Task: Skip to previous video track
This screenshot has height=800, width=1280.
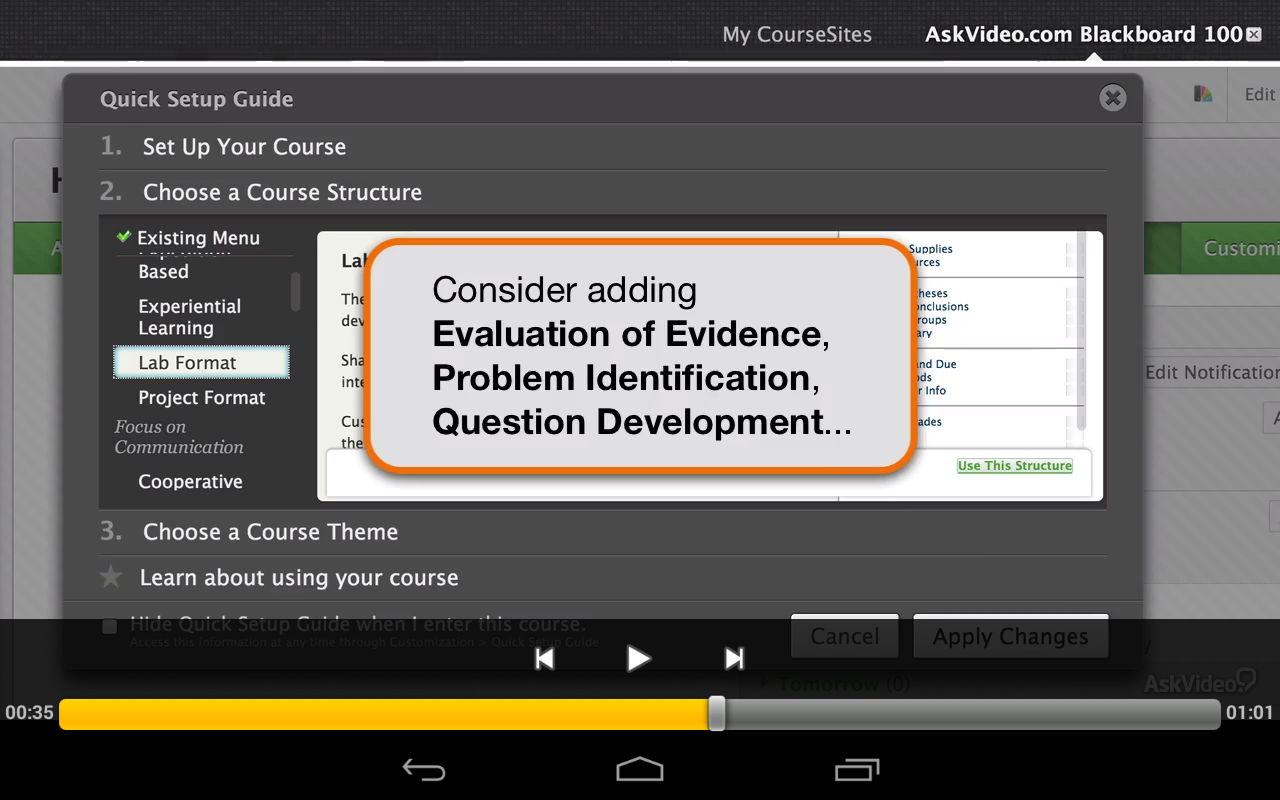Action: (x=544, y=658)
